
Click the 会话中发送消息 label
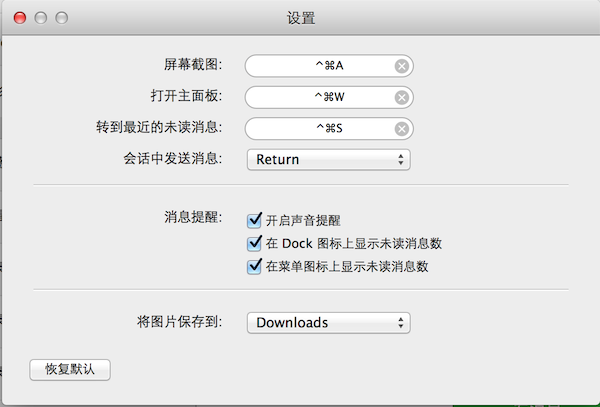[171, 158]
